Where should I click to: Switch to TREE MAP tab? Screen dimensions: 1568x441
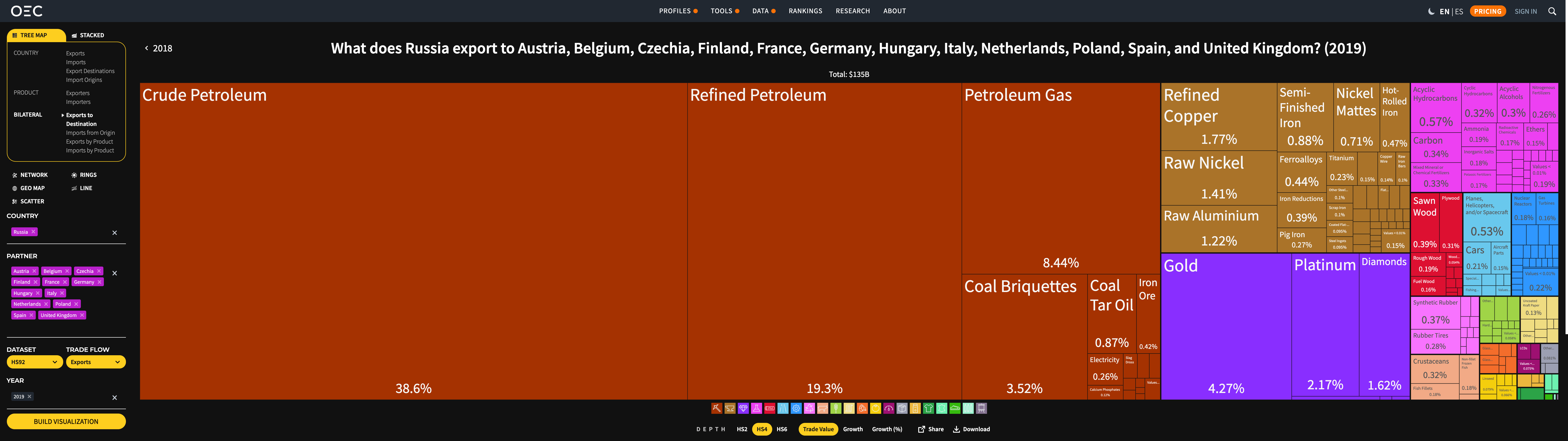coord(36,35)
